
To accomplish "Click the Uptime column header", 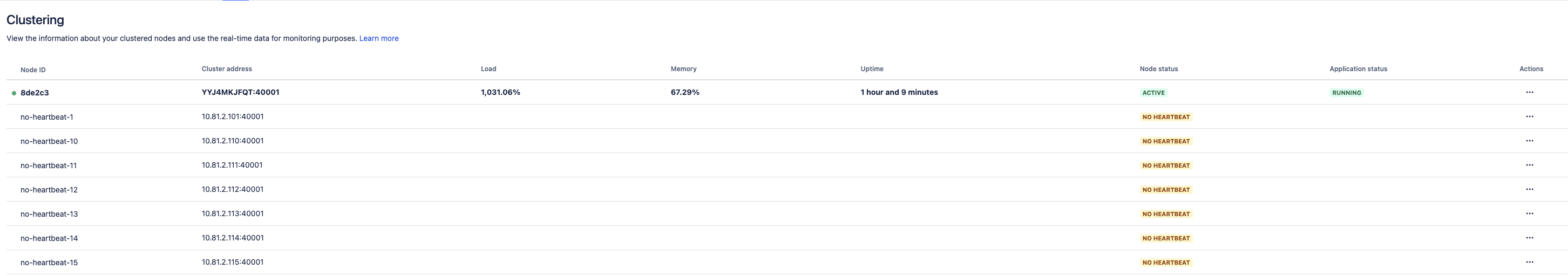I will (872, 70).
